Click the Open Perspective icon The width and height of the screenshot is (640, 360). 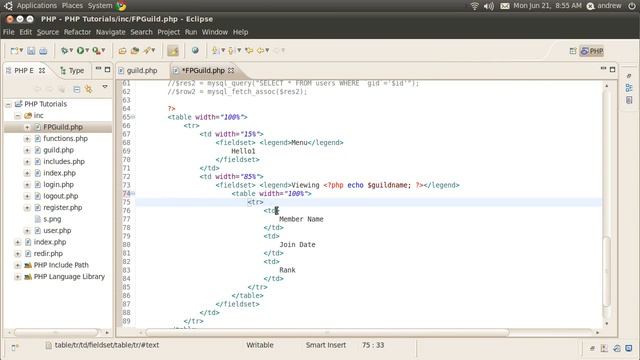pyautogui.click(x=573, y=51)
